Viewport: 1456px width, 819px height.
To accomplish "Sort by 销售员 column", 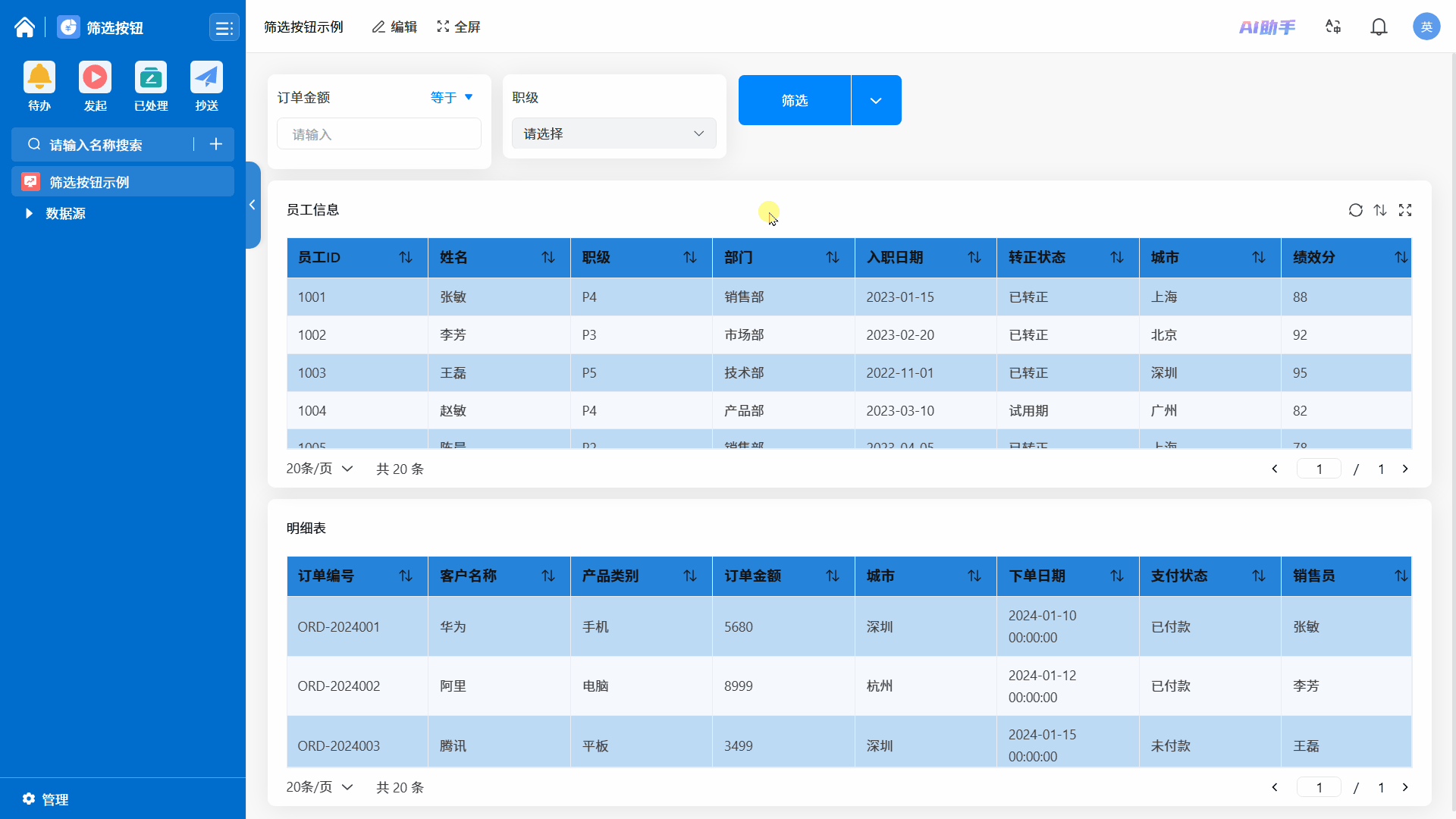I will tap(1401, 576).
